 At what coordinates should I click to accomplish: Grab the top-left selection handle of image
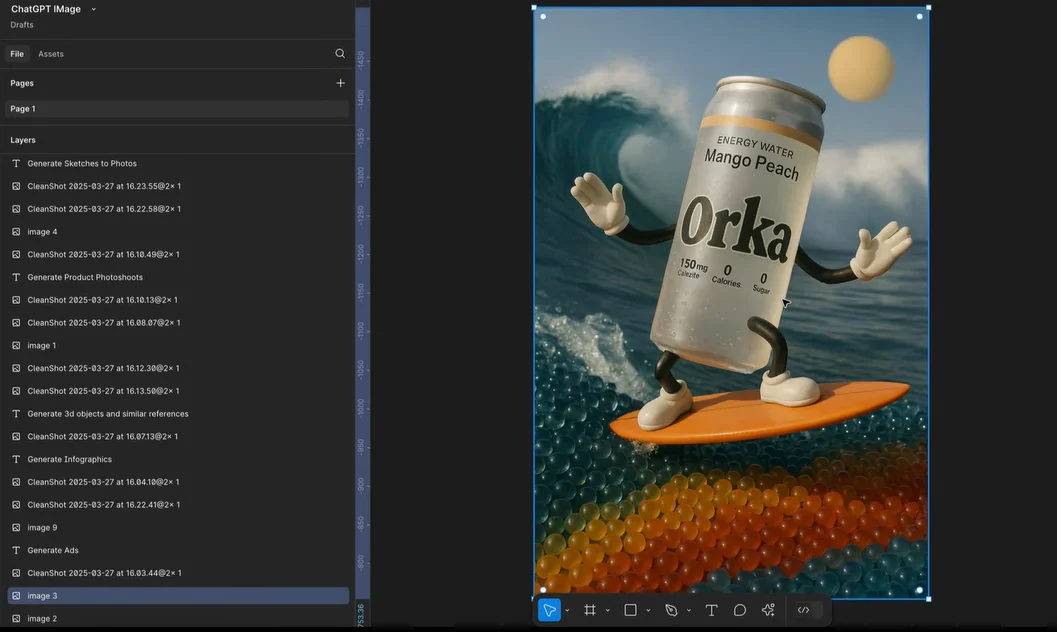click(535, 8)
